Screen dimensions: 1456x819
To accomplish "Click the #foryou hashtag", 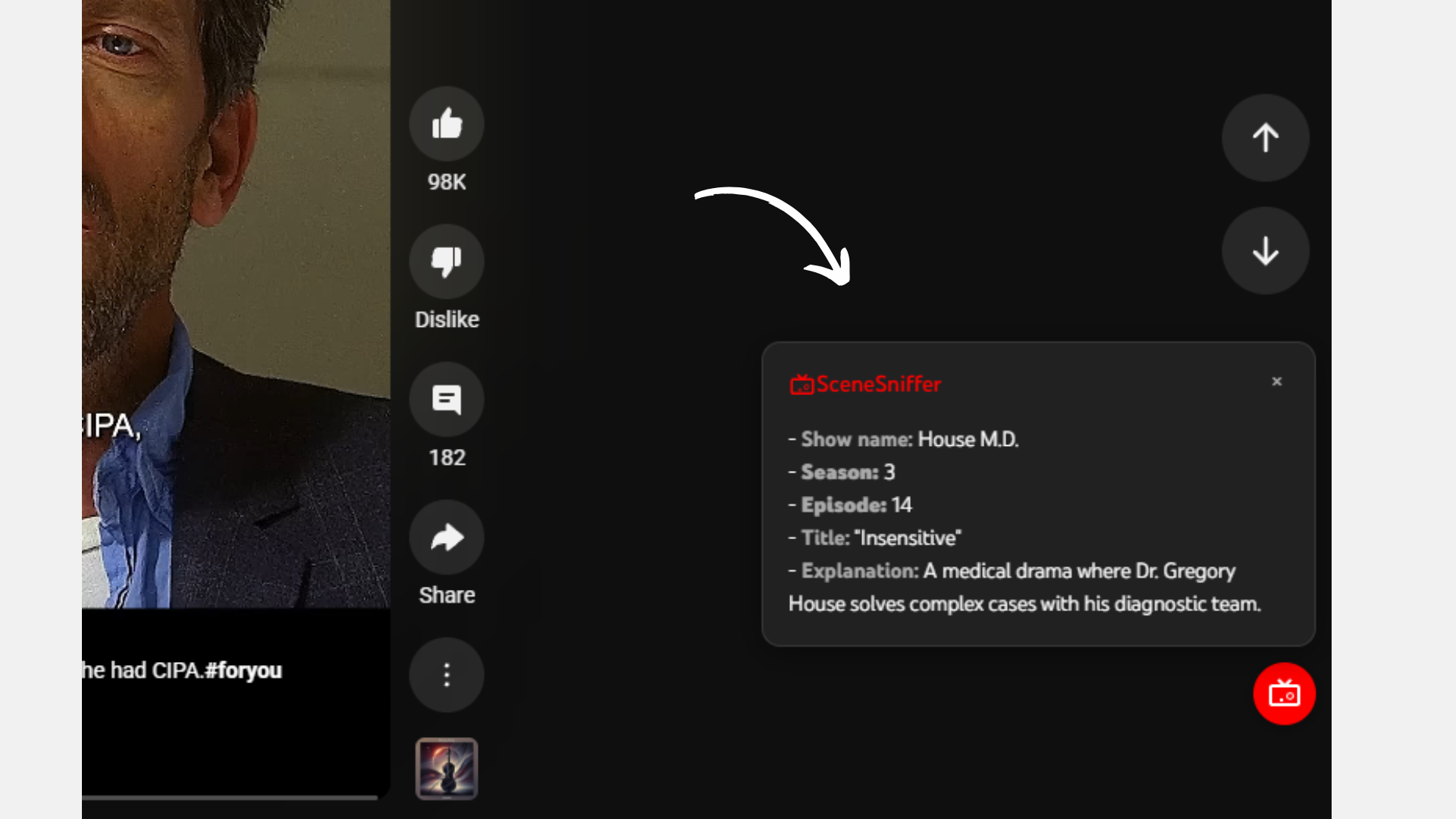I will (243, 670).
